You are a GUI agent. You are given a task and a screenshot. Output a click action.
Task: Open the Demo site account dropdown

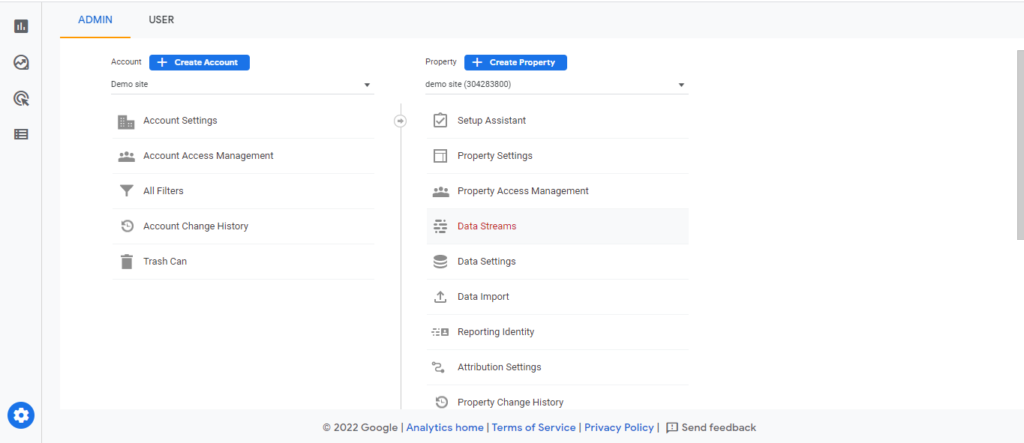click(242, 85)
